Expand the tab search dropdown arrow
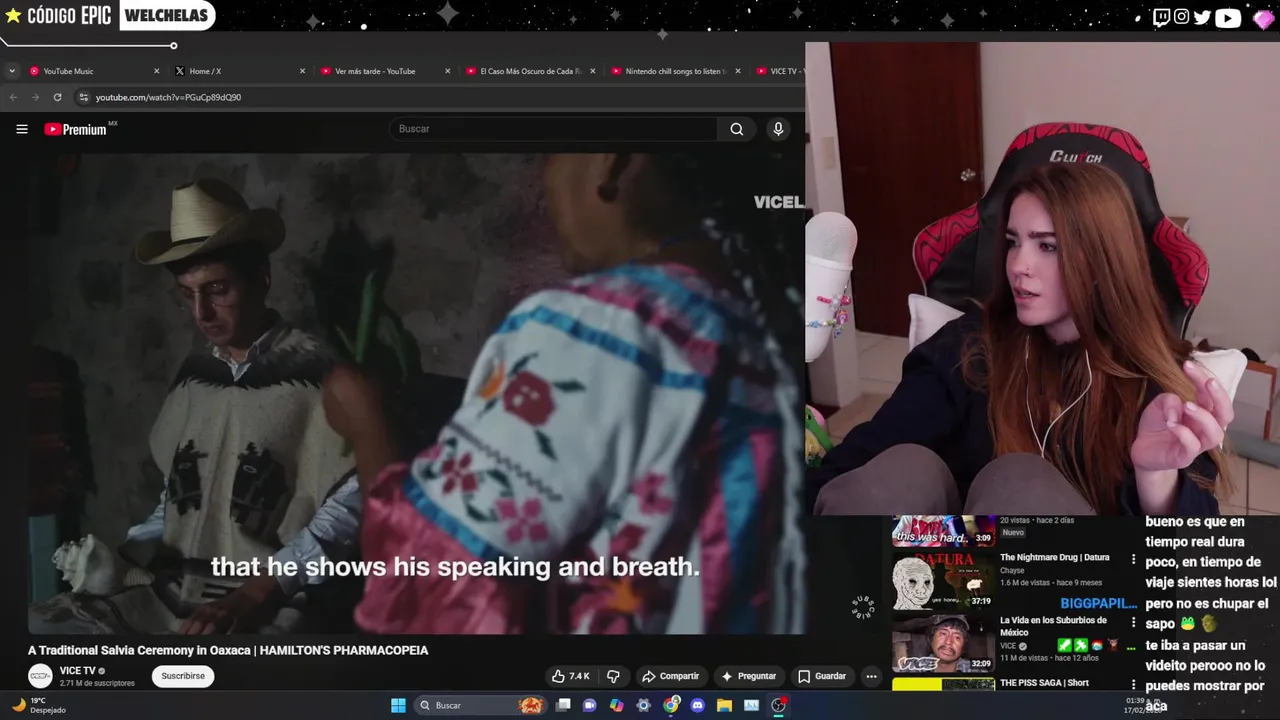This screenshot has height=720, width=1280. tap(11, 71)
